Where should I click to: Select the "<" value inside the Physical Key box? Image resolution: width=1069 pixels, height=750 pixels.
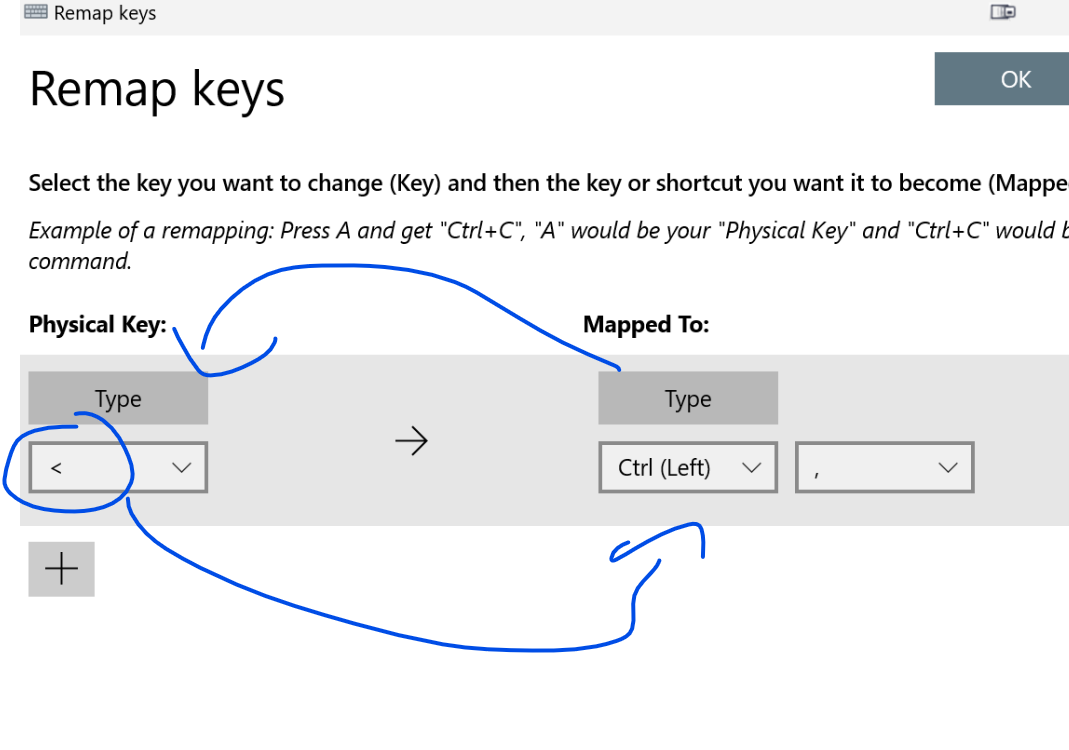click(56, 467)
